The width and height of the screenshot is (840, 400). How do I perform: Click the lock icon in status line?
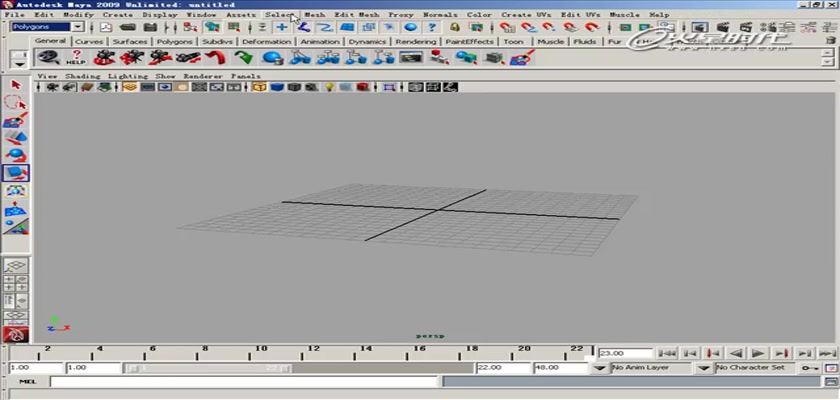pos(454,27)
